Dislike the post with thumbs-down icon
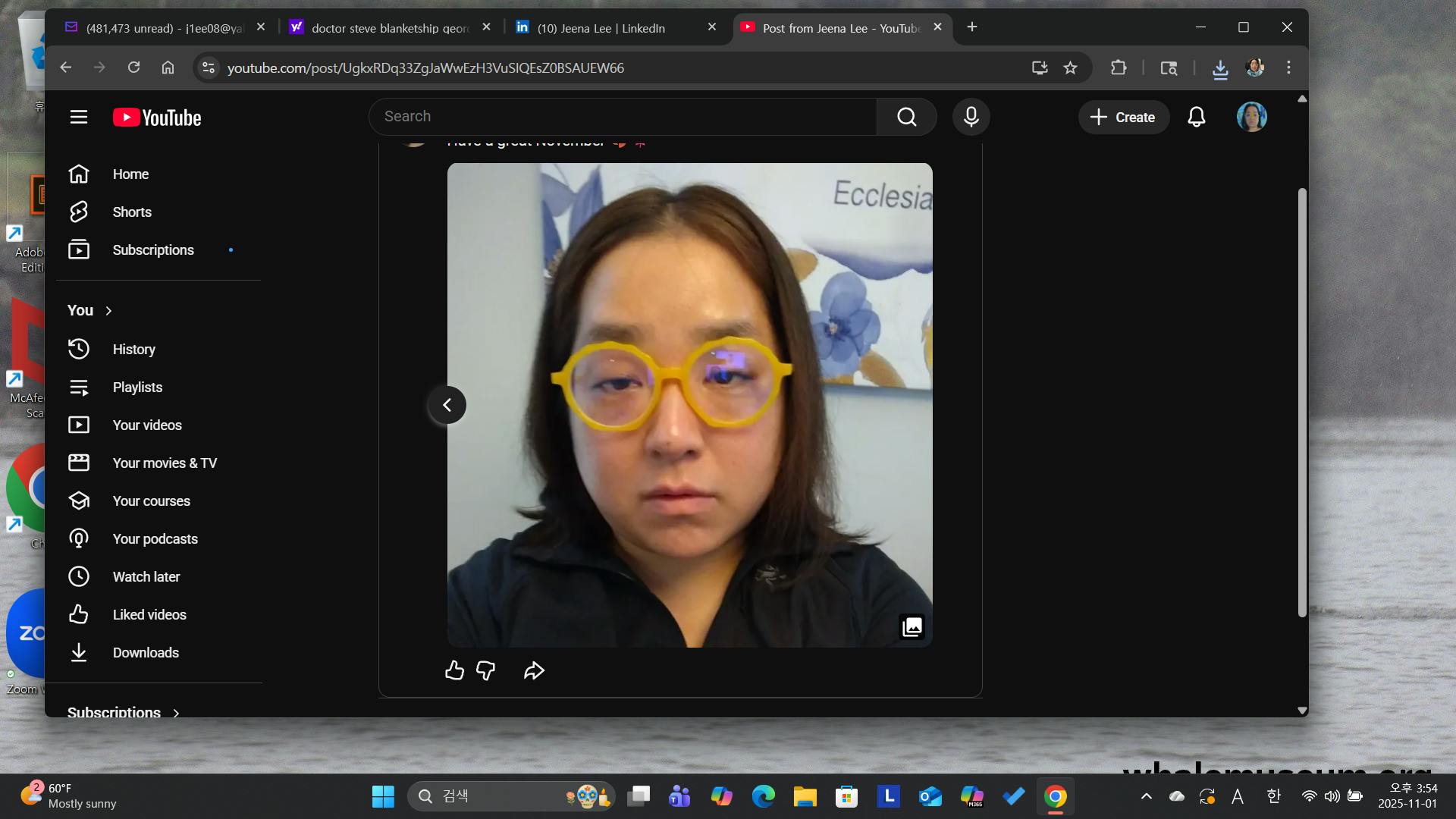The height and width of the screenshot is (819, 1456). click(485, 670)
